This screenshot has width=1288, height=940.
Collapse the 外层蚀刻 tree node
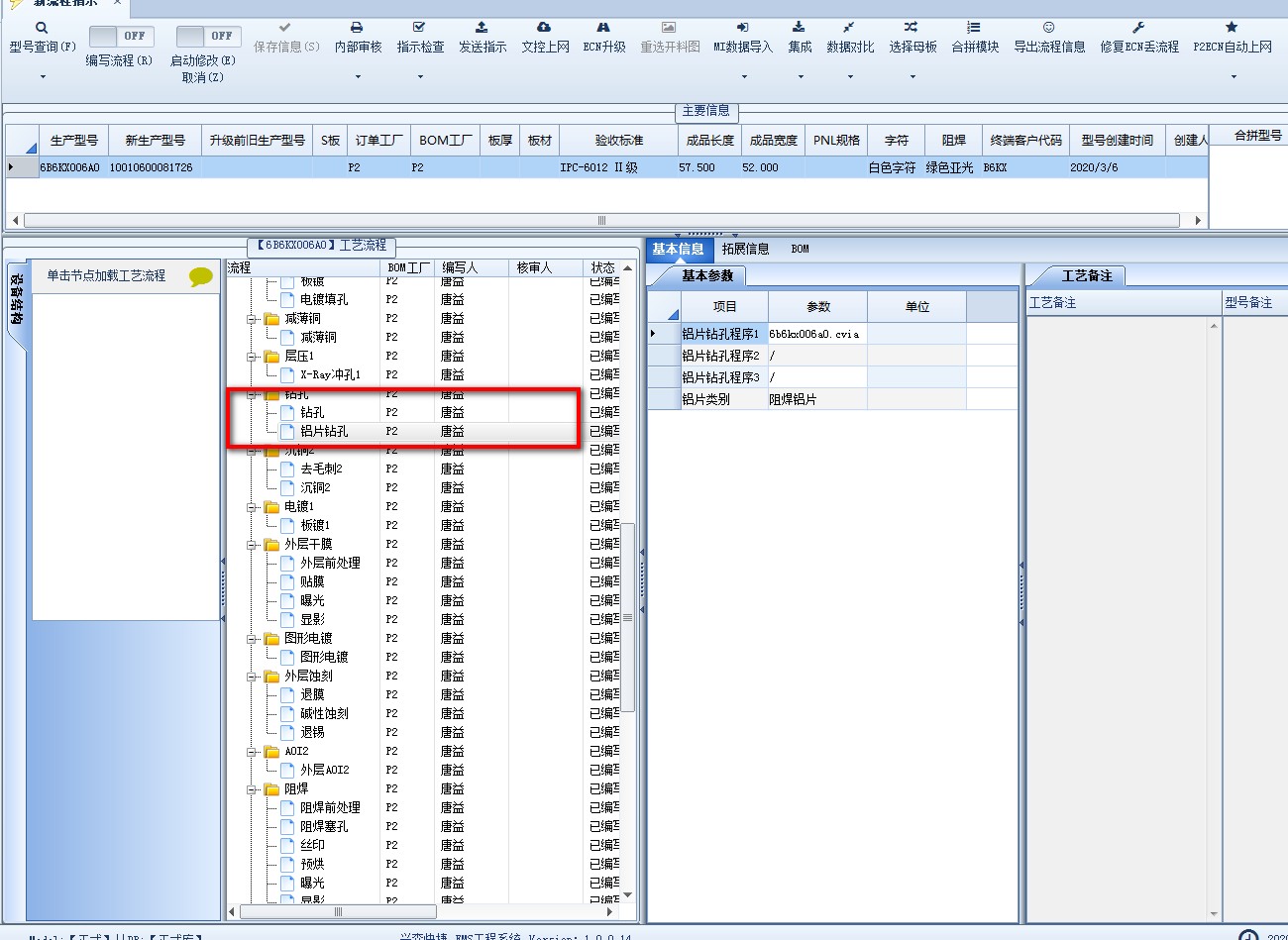[253, 677]
